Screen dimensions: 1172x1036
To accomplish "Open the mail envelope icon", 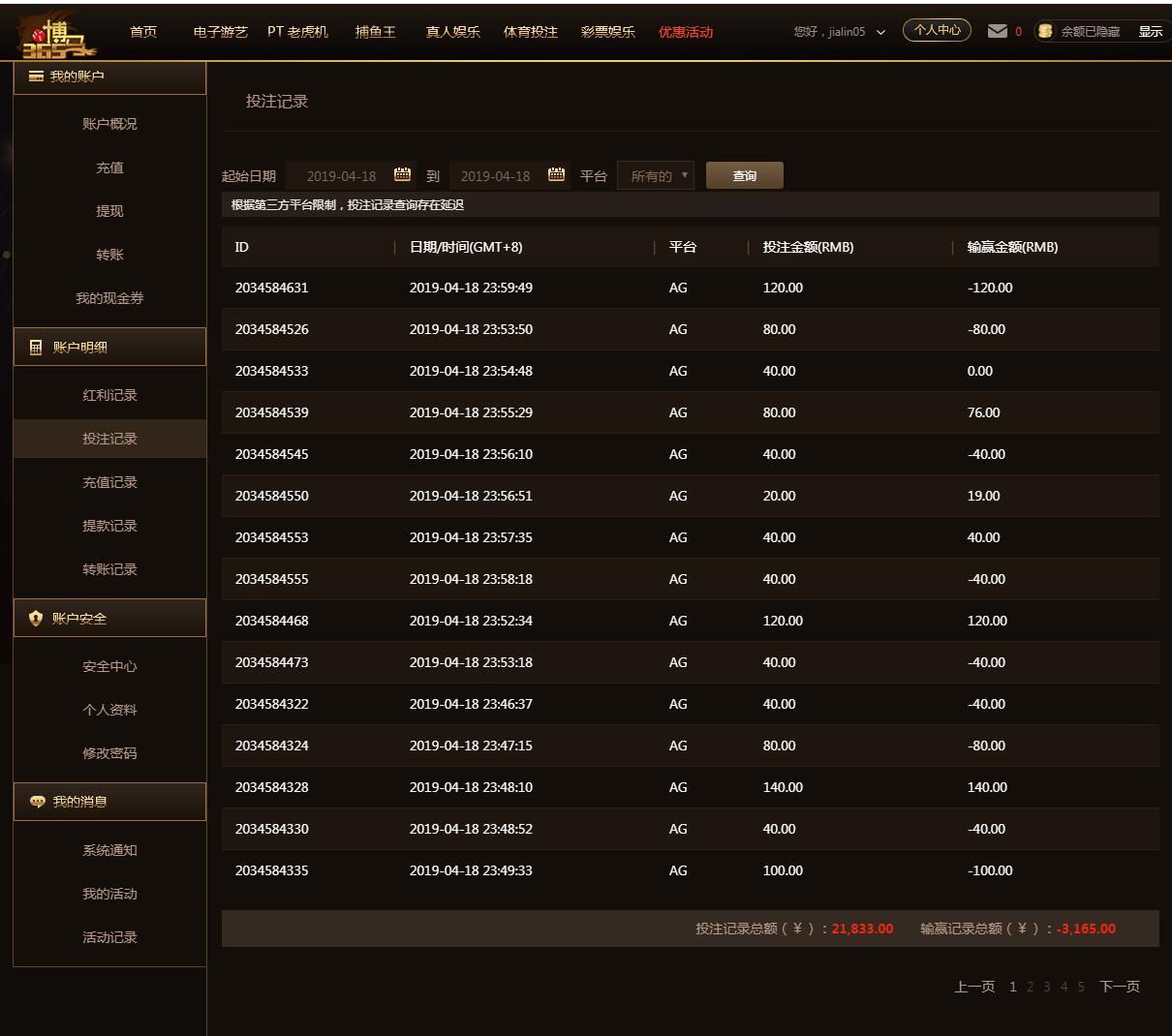I will point(997,31).
